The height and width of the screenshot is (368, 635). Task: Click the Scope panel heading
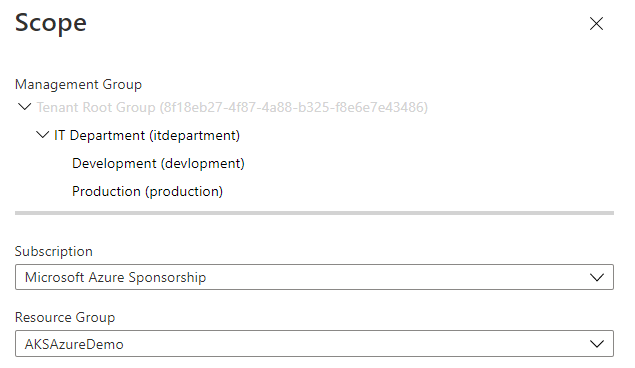coord(51,23)
